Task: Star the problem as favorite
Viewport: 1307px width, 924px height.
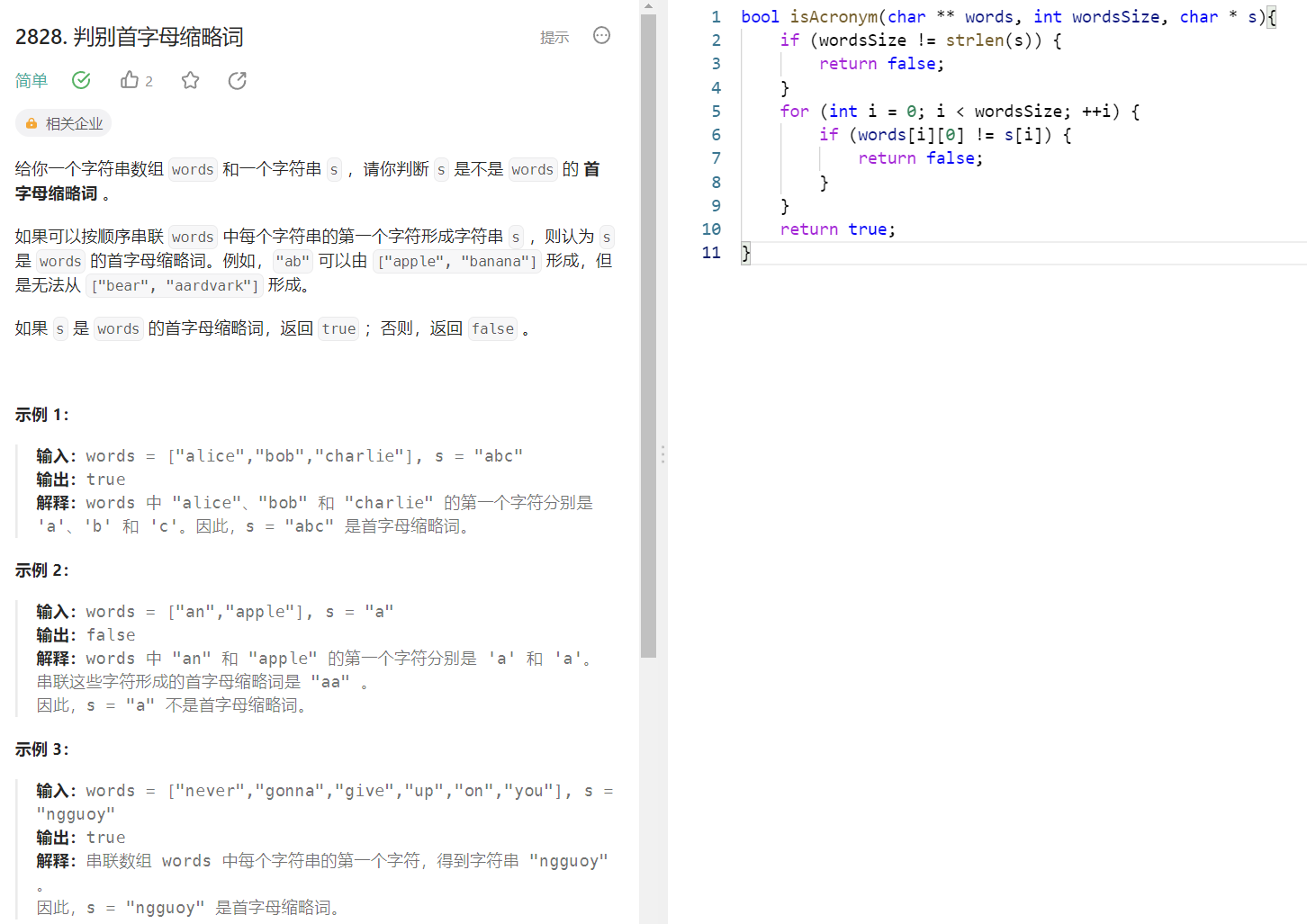Action: pyautogui.click(x=190, y=80)
